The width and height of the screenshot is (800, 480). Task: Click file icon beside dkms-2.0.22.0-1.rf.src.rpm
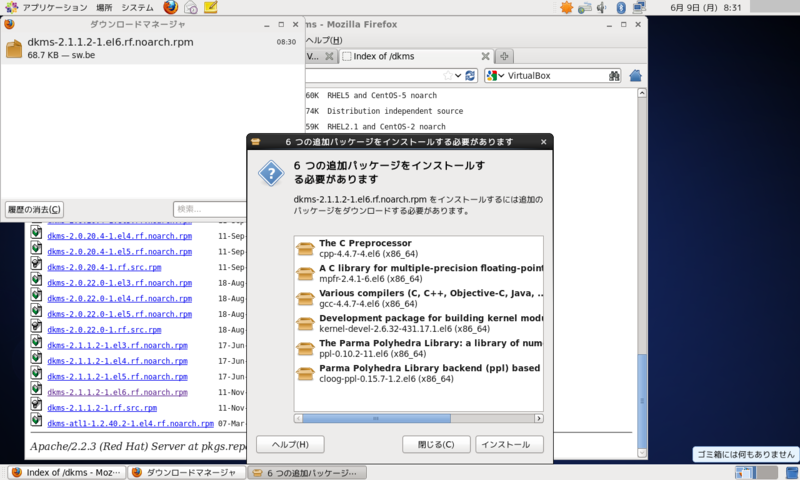click(36, 327)
